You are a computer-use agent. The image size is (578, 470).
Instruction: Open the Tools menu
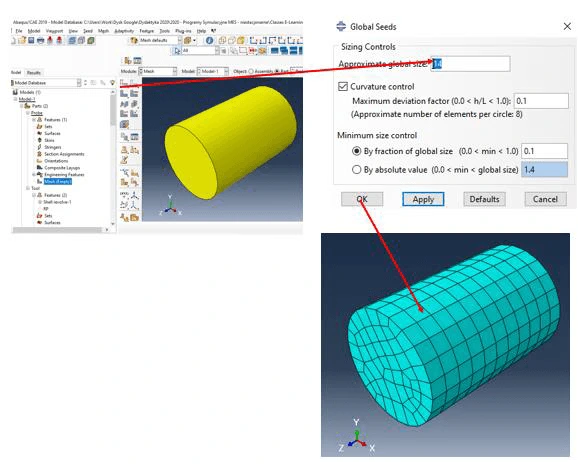pyautogui.click(x=164, y=31)
